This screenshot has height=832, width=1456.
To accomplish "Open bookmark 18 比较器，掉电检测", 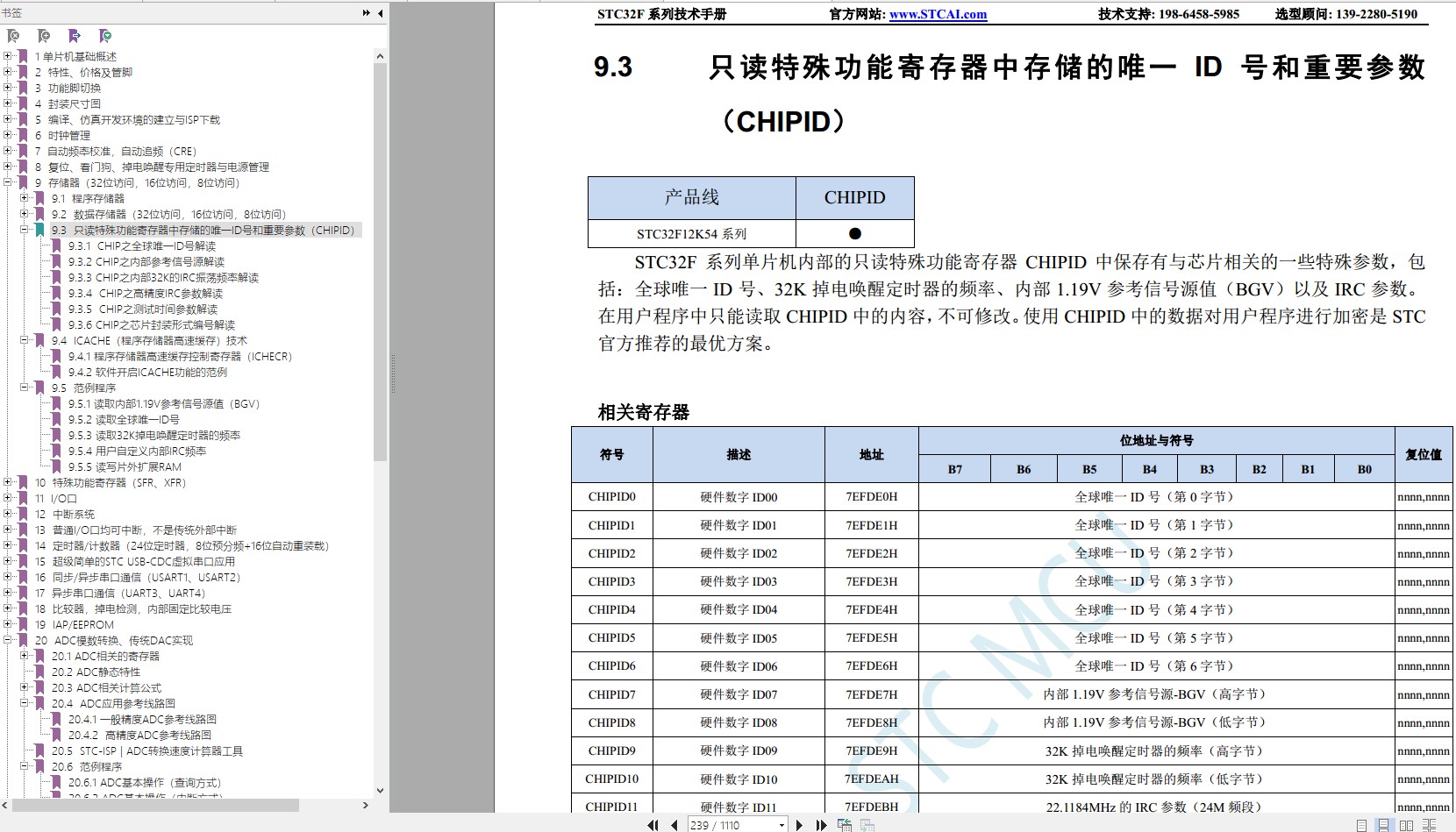I will click(x=133, y=609).
